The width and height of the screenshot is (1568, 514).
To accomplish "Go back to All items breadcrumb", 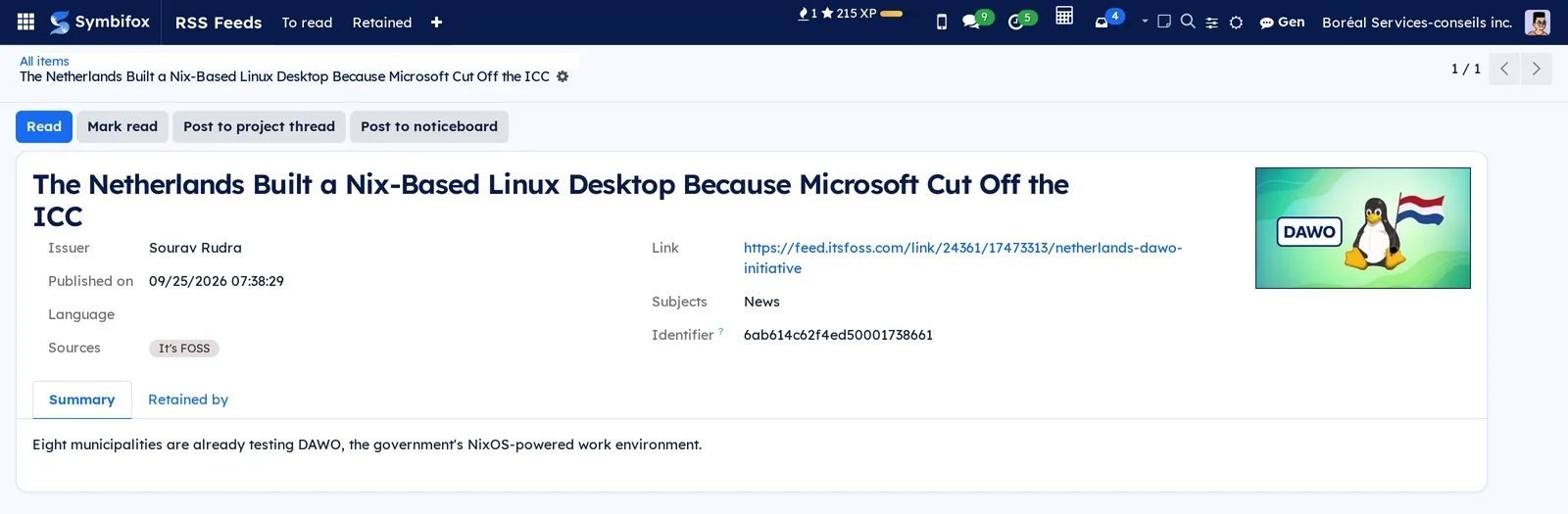I will (44, 61).
